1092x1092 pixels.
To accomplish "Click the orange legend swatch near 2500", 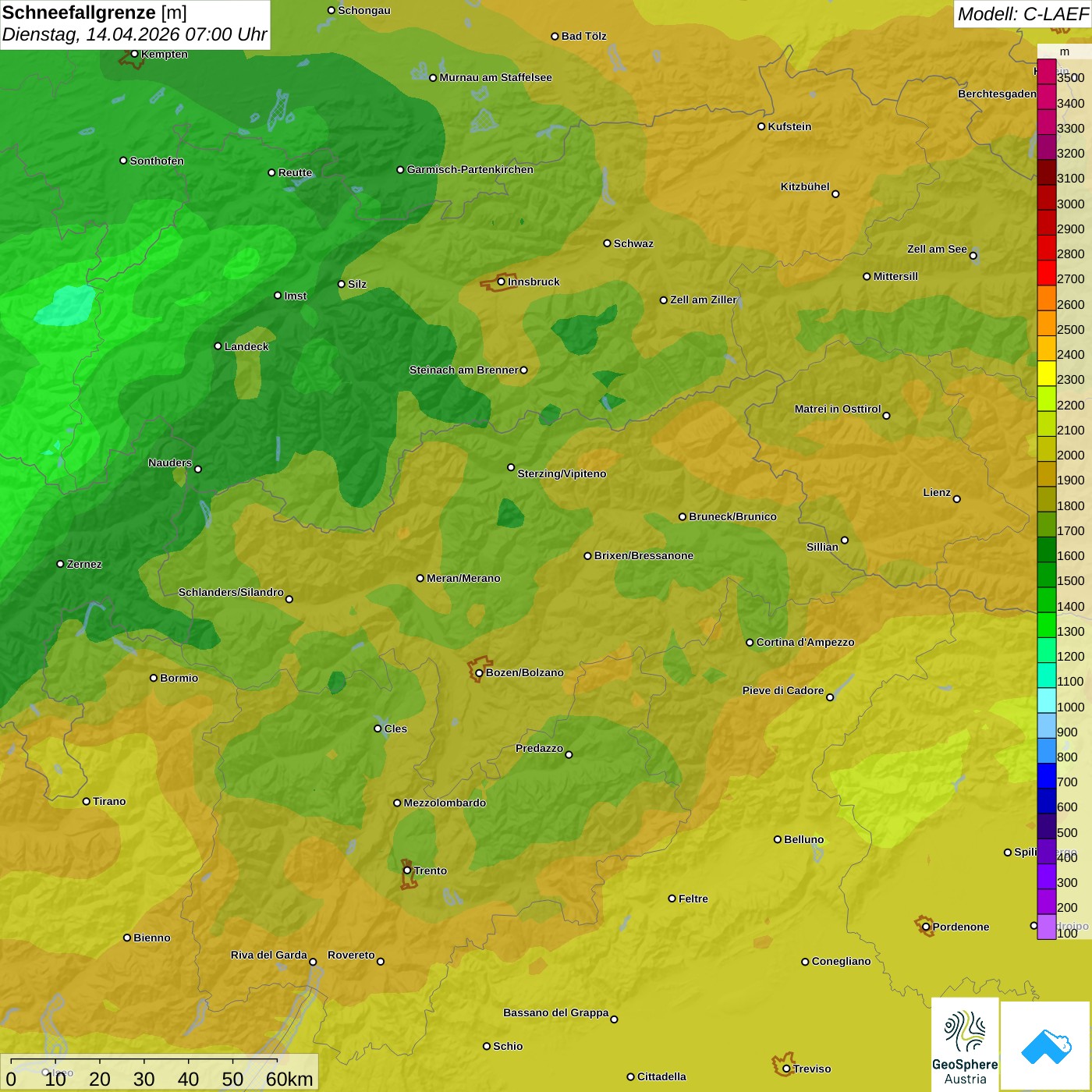I will [x=1047, y=323].
